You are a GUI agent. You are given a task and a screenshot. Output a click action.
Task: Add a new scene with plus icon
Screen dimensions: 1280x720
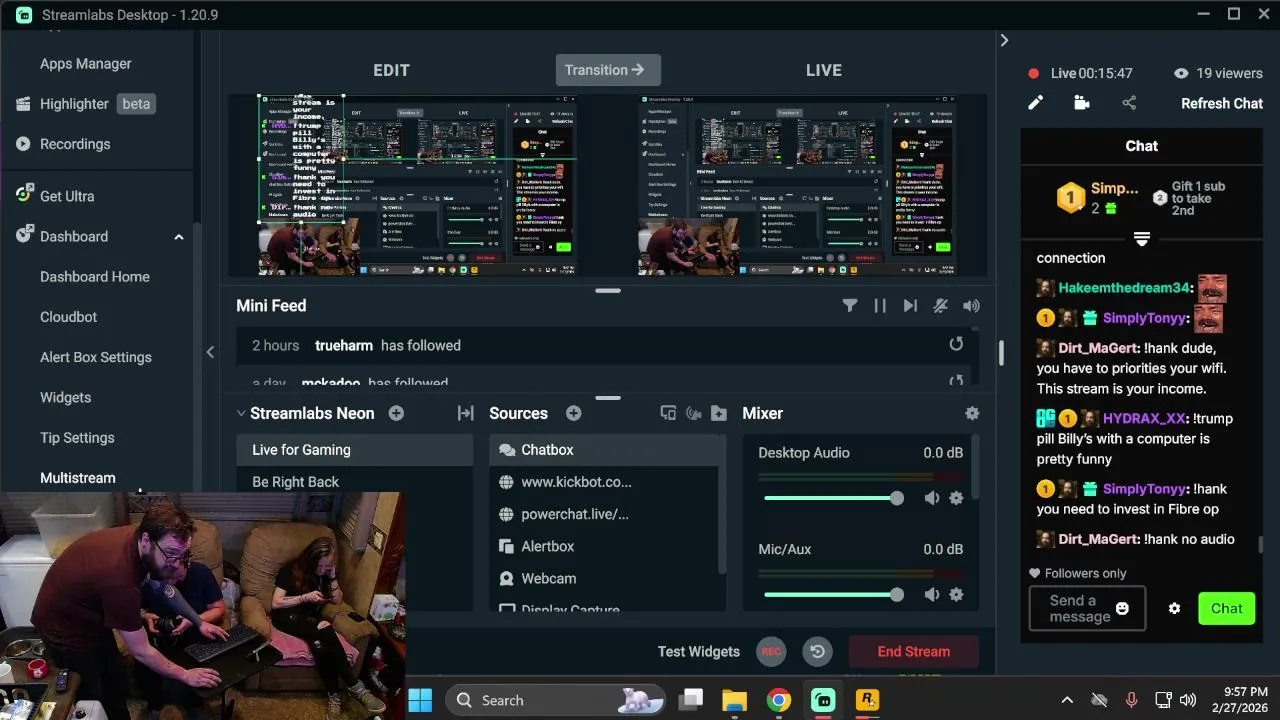[x=396, y=413]
